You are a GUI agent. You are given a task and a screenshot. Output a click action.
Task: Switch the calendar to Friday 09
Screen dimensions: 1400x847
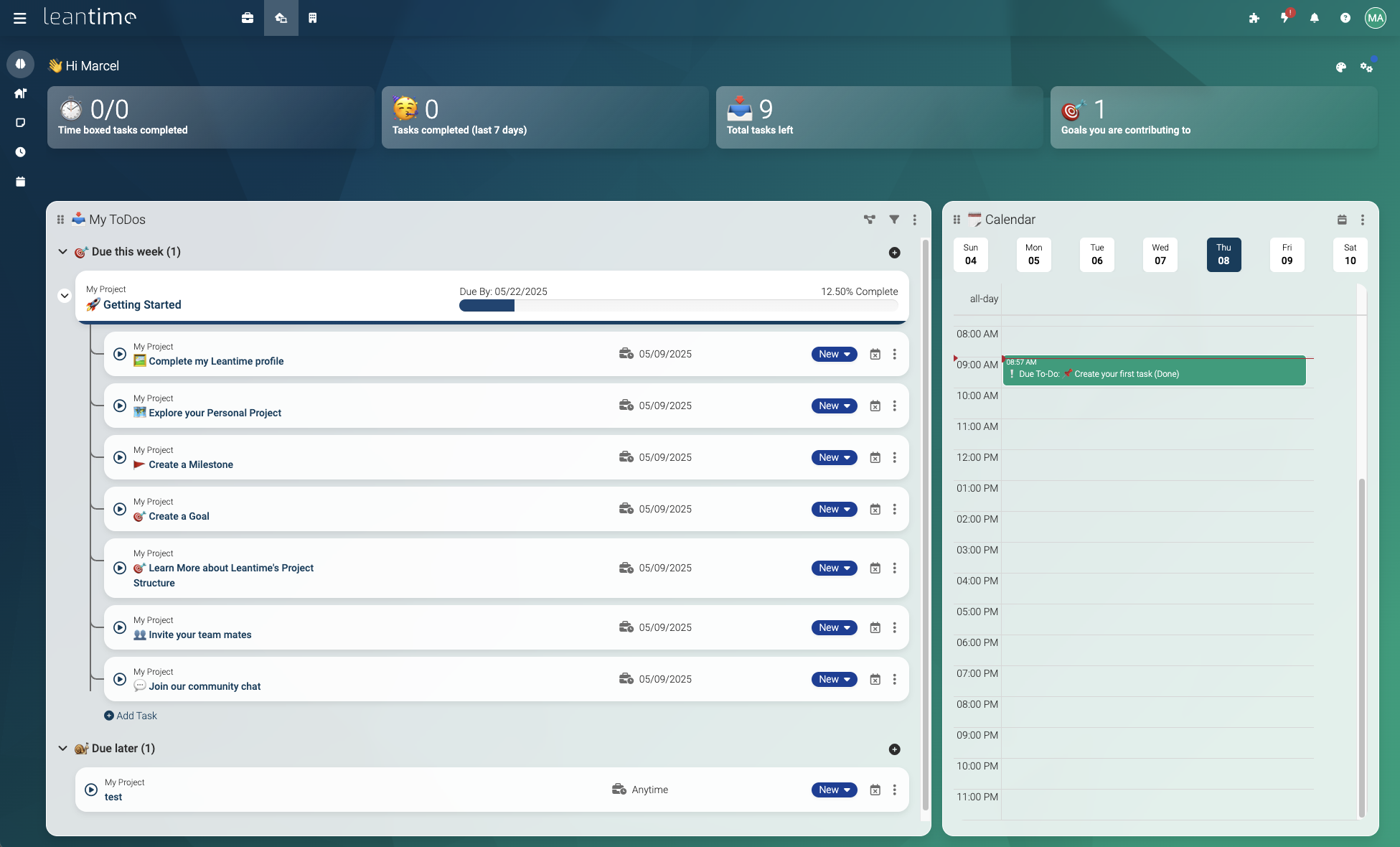(x=1287, y=255)
